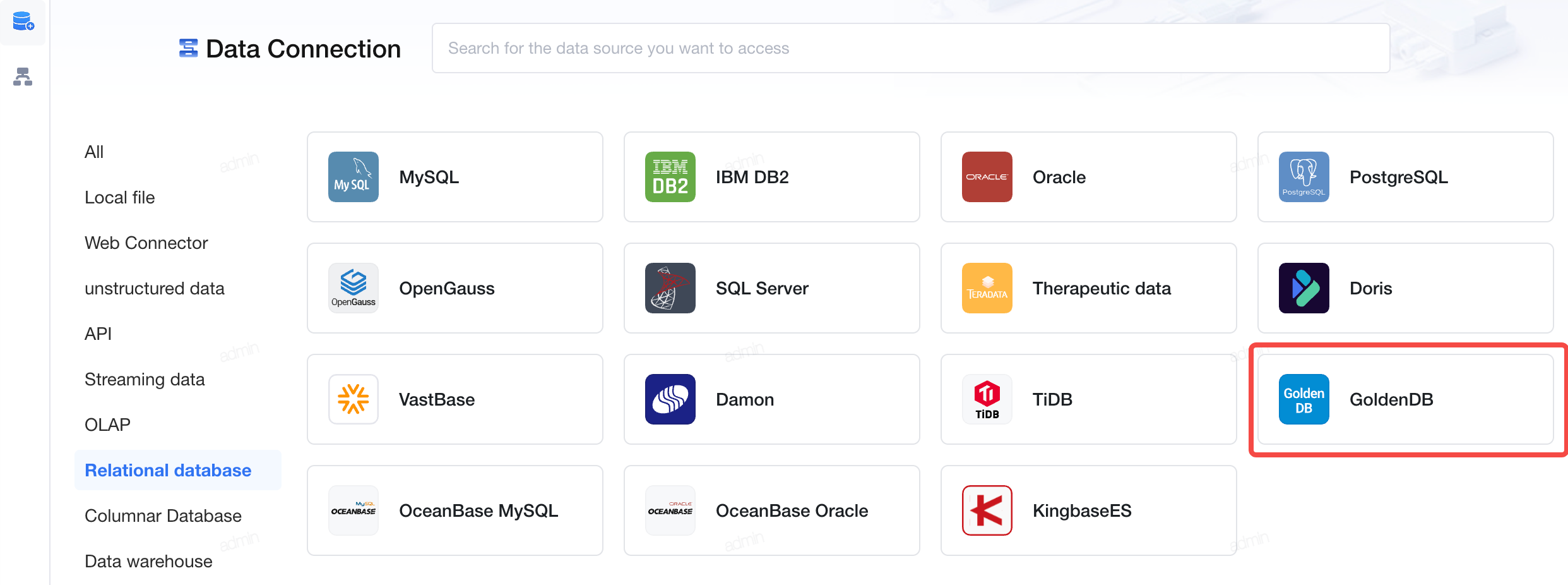
Task: Click the hierarchy icon in left sidebar
Action: 23,76
